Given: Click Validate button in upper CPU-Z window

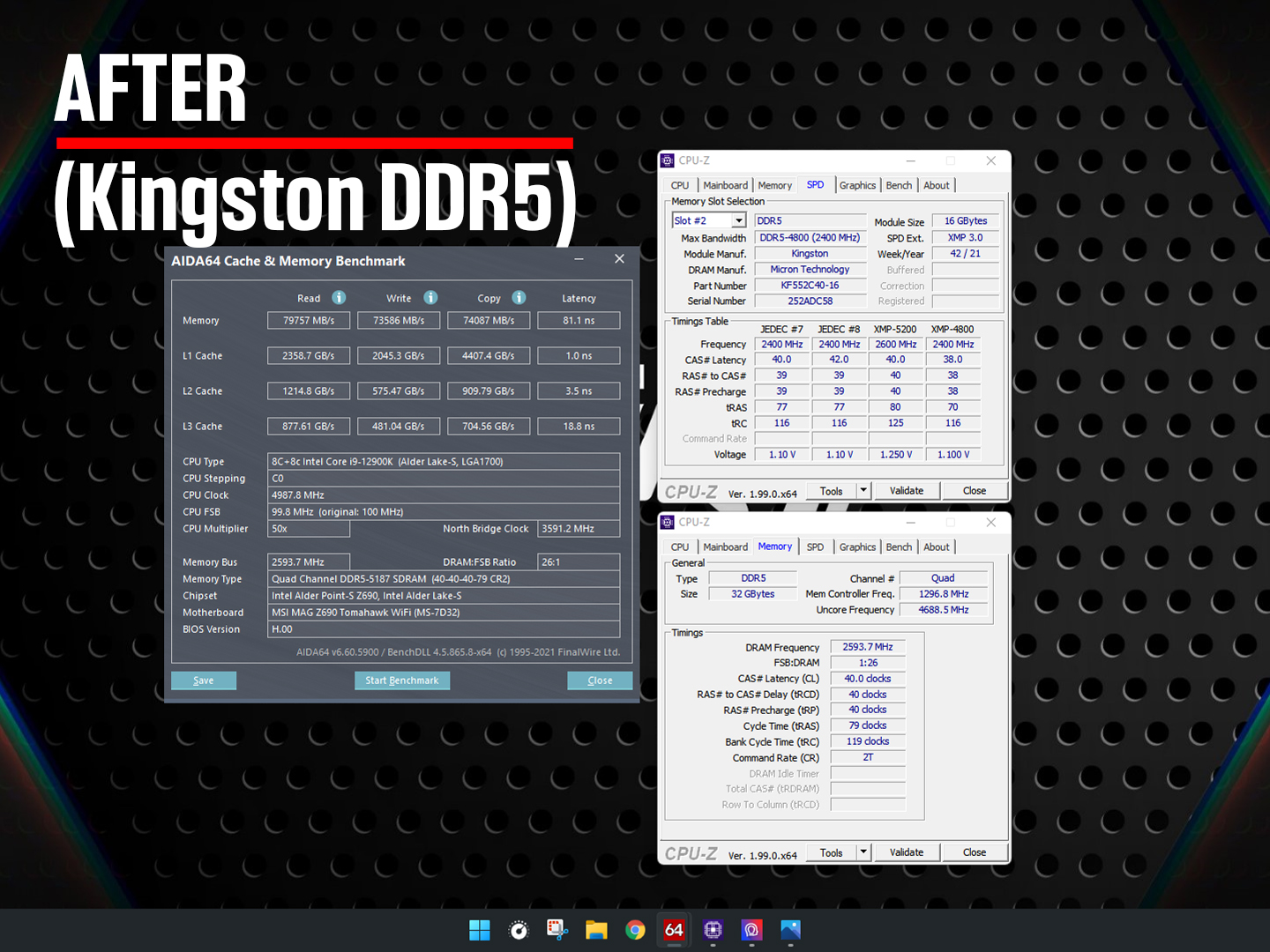Looking at the screenshot, I should pyautogui.click(x=907, y=491).
